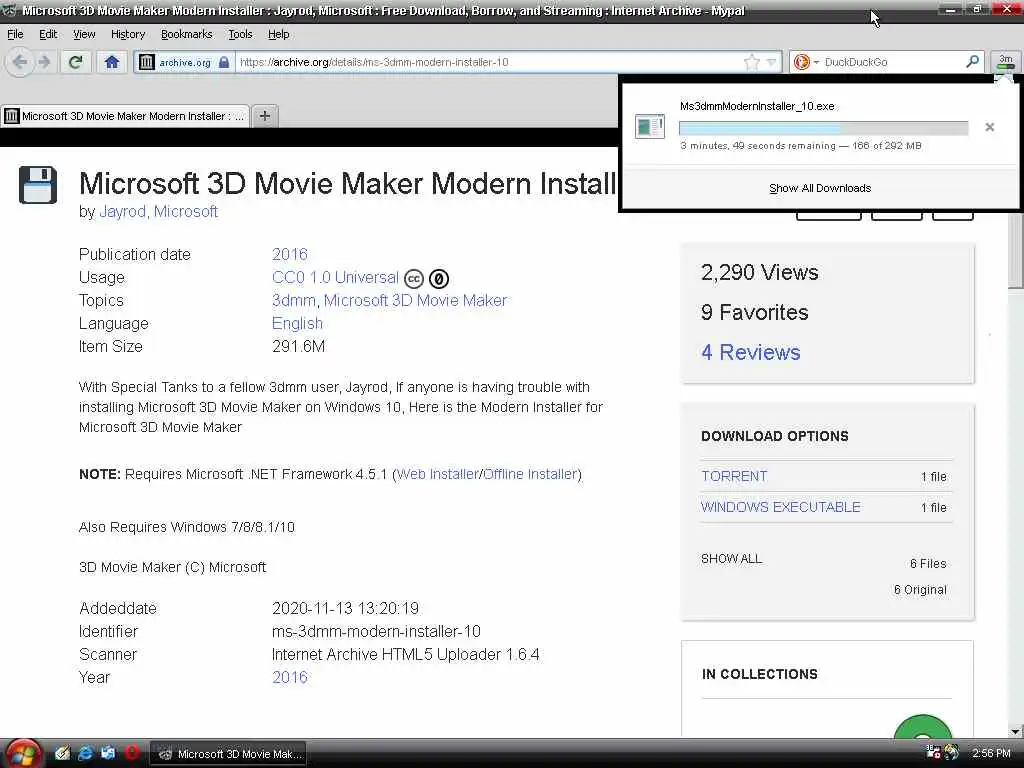Open the CC0 1.0 Universal license link
The image size is (1024, 768).
[335, 278]
